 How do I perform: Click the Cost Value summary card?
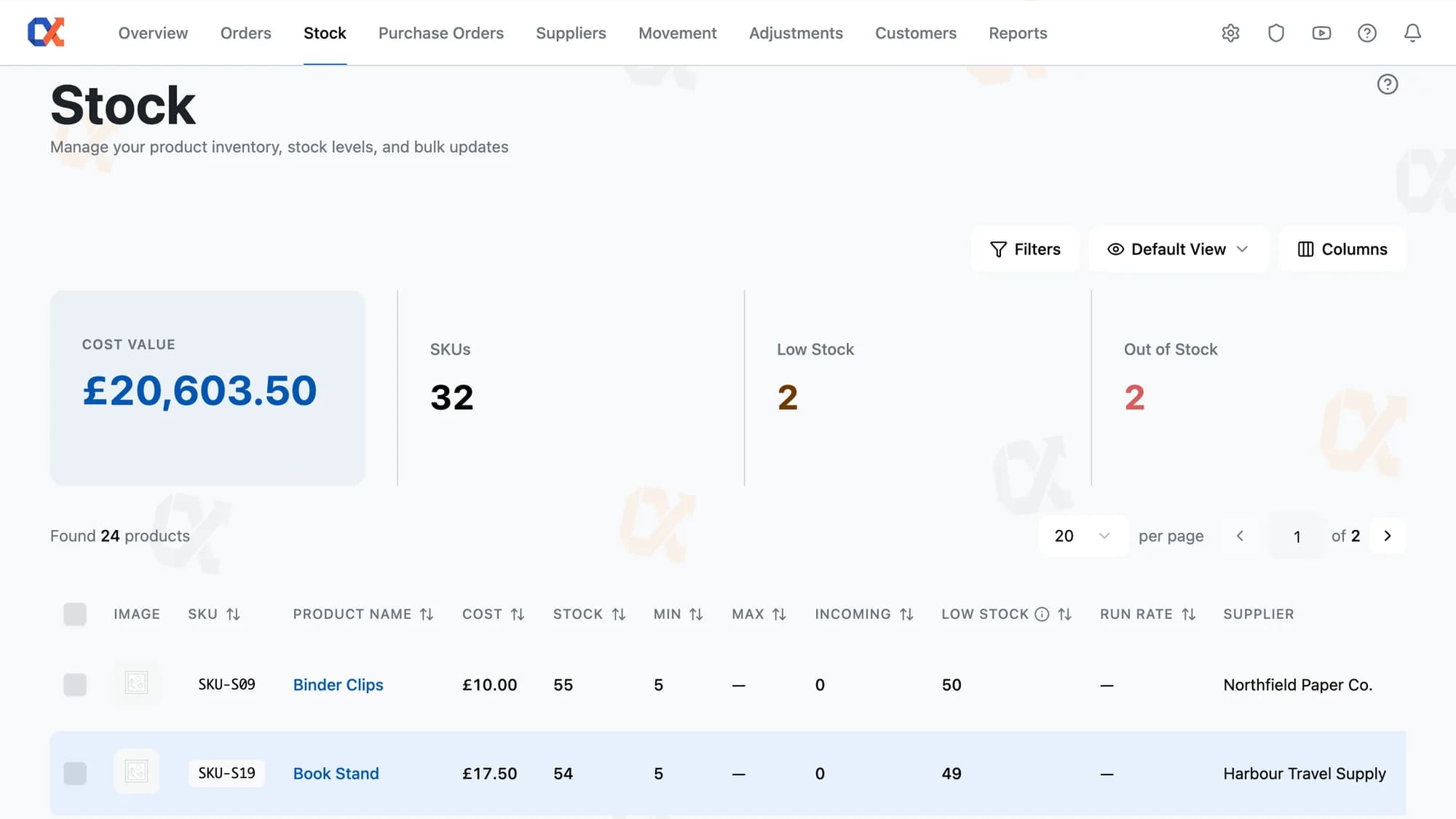tap(207, 387)
